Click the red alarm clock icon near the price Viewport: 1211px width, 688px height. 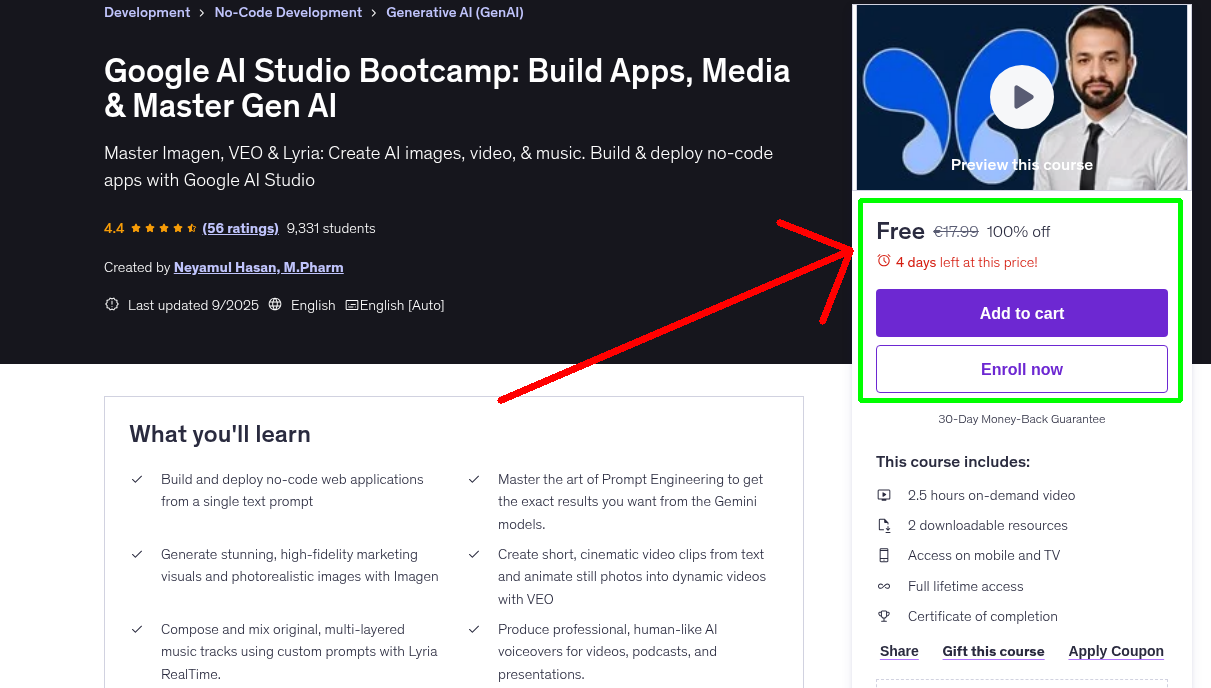coord(883,259)
